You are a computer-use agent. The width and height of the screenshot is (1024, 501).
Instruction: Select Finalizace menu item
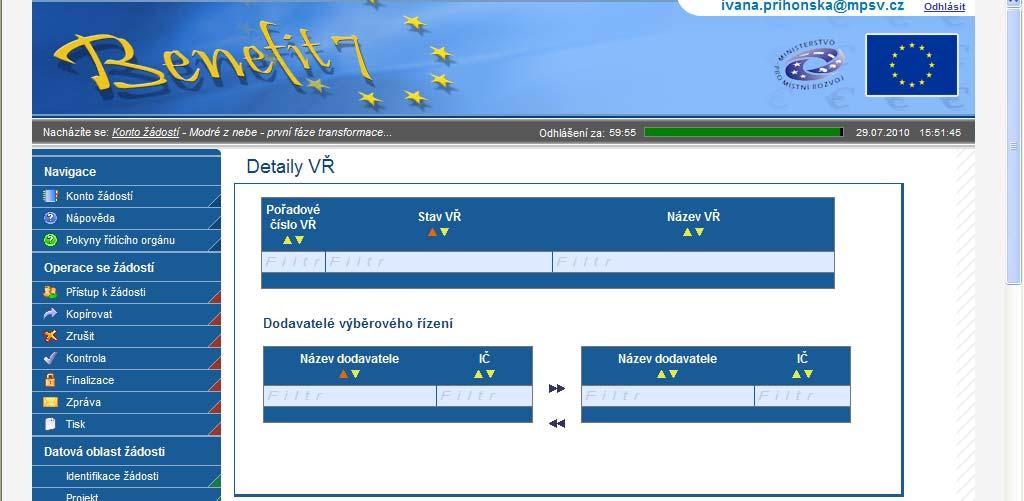[126, 380]
